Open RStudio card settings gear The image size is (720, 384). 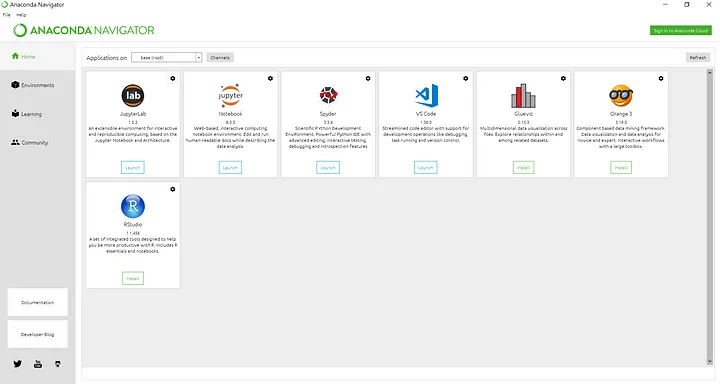173,189
